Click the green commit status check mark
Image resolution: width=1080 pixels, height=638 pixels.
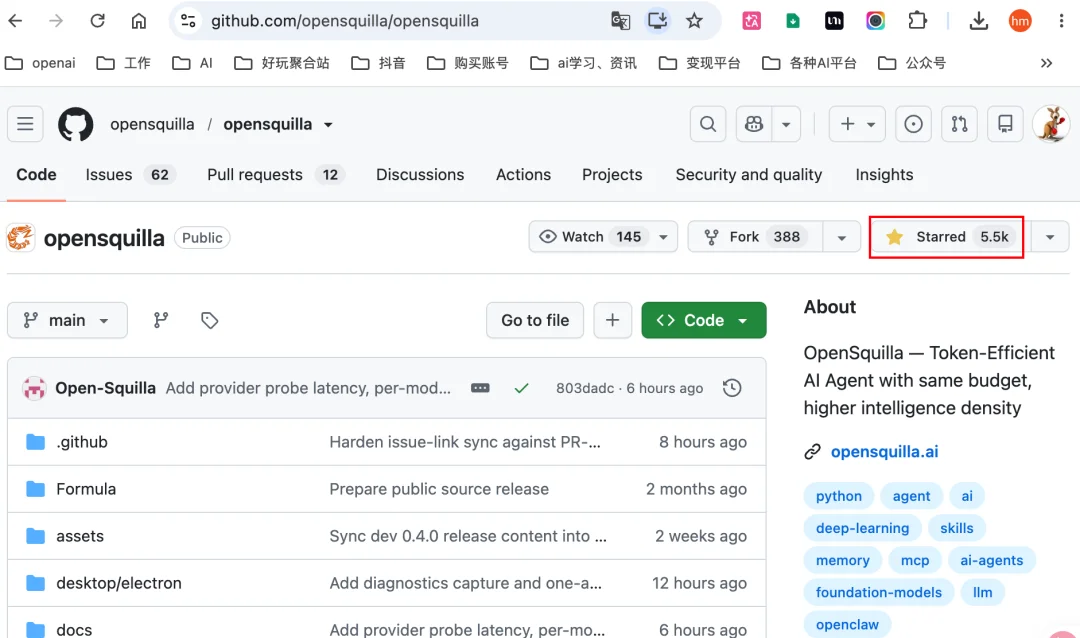coord(521,388)
